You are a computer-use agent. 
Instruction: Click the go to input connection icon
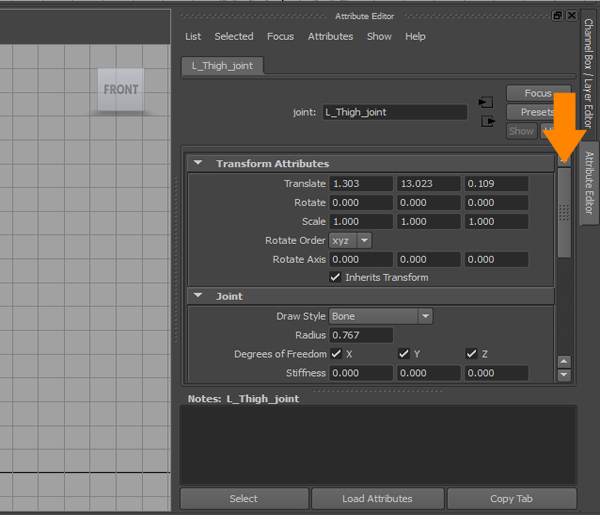486,102
